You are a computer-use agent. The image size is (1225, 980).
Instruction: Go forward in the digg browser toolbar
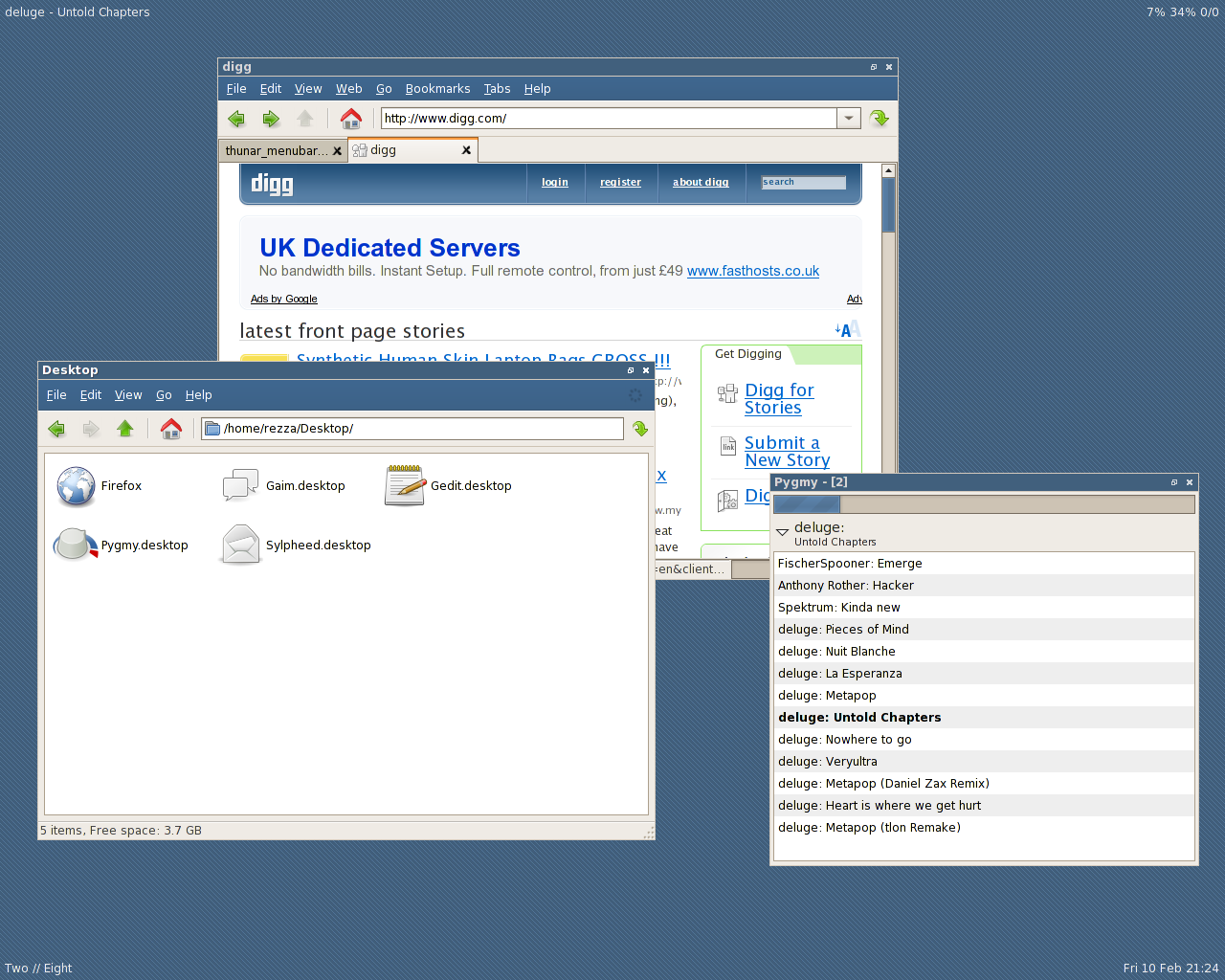click(x=271, y=119)
